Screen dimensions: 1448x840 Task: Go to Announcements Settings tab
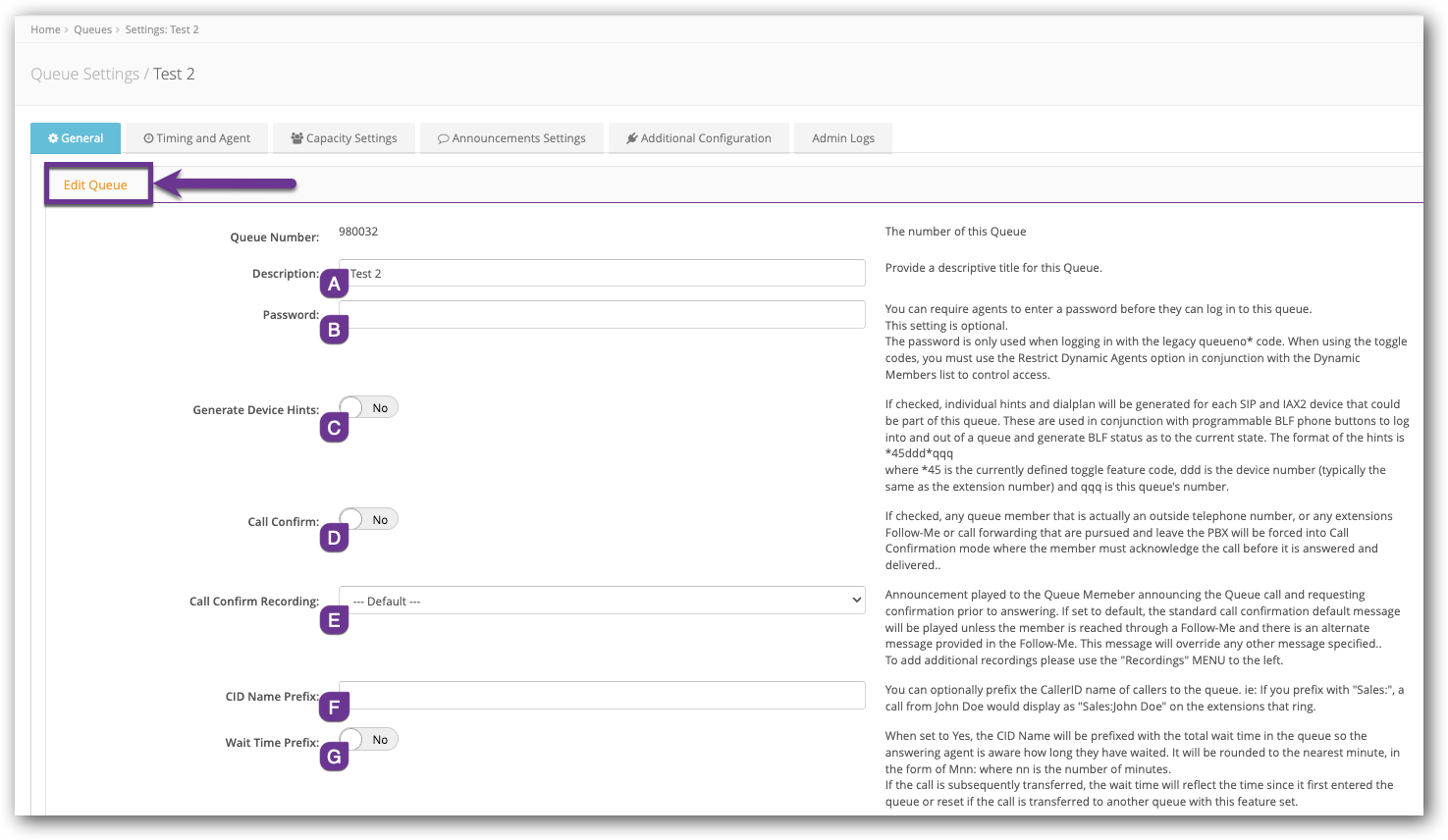511,138
